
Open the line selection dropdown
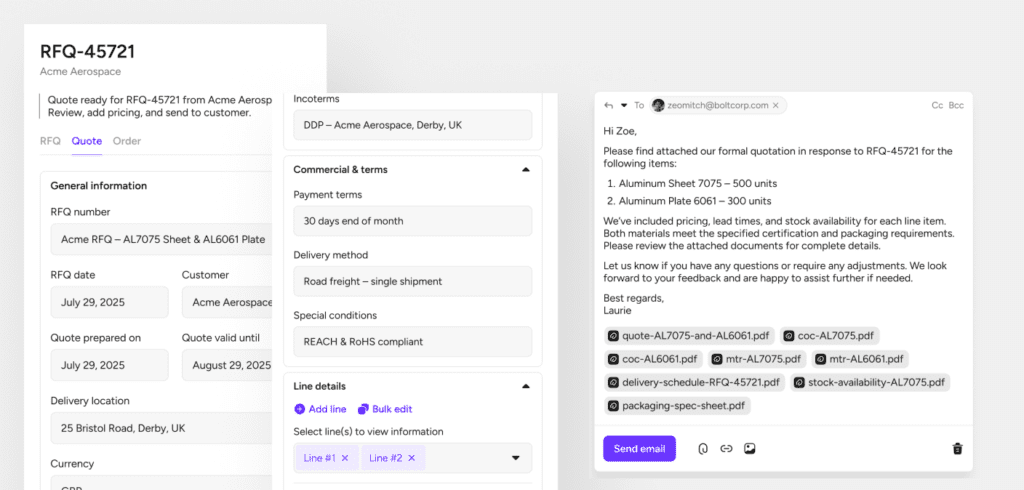point(516,458)
